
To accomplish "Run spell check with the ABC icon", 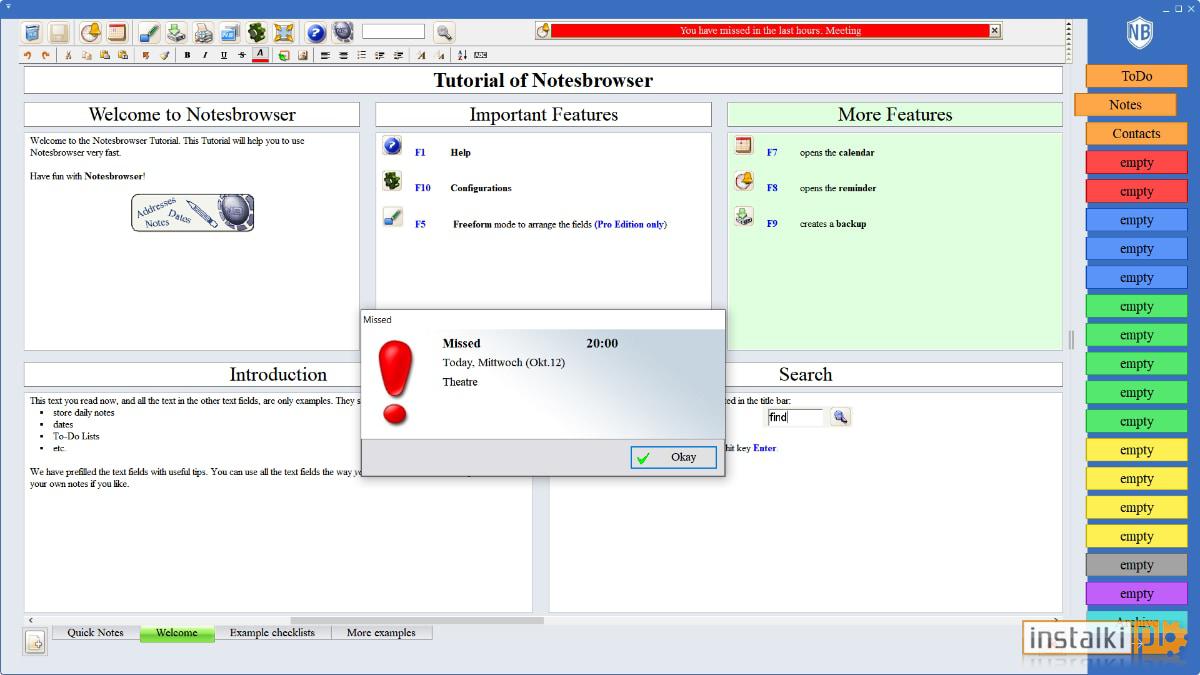I will (x=481, y=55).
